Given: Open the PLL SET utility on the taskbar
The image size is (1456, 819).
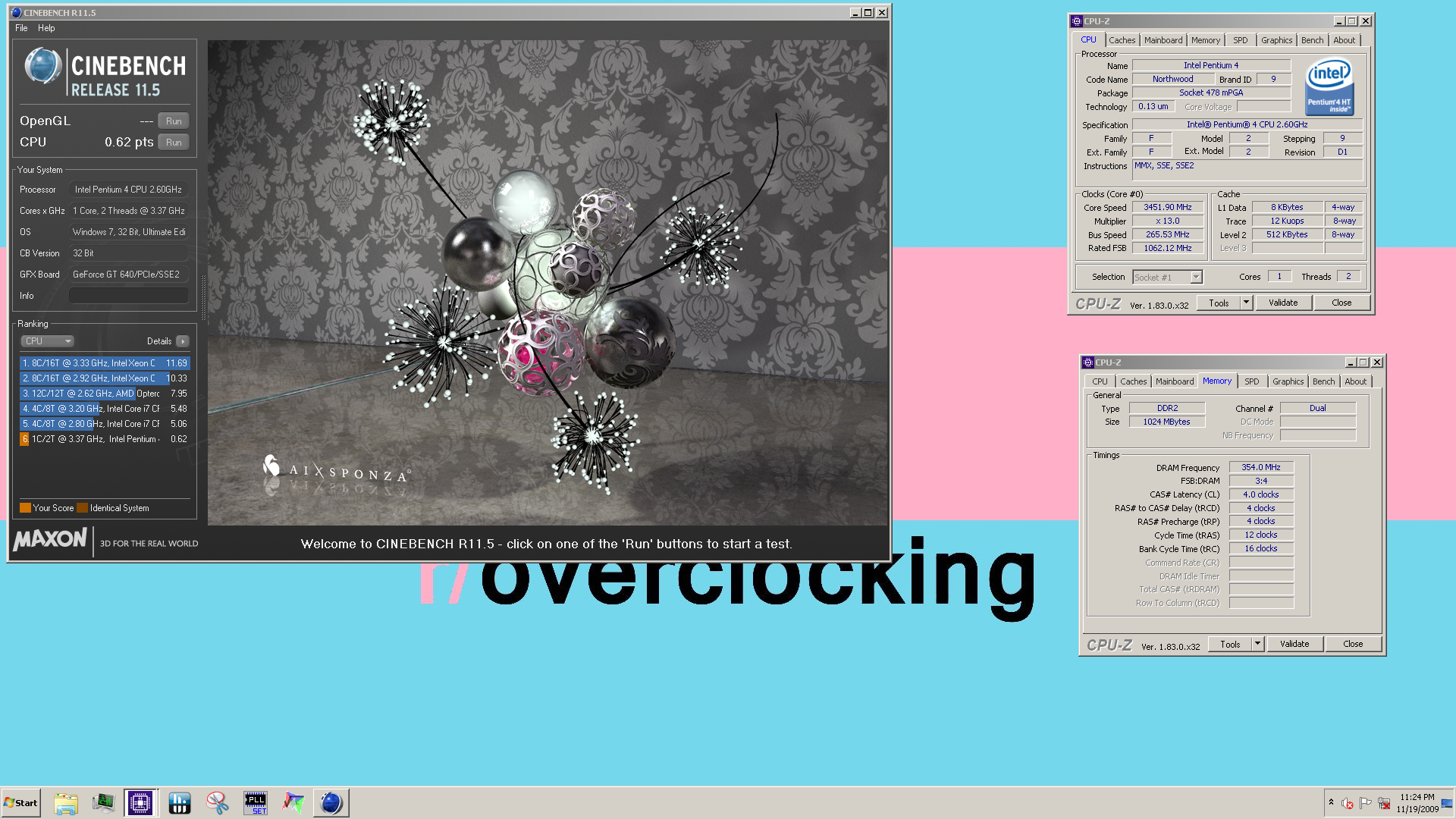Looking at the screenshot, I should [256, 803].
